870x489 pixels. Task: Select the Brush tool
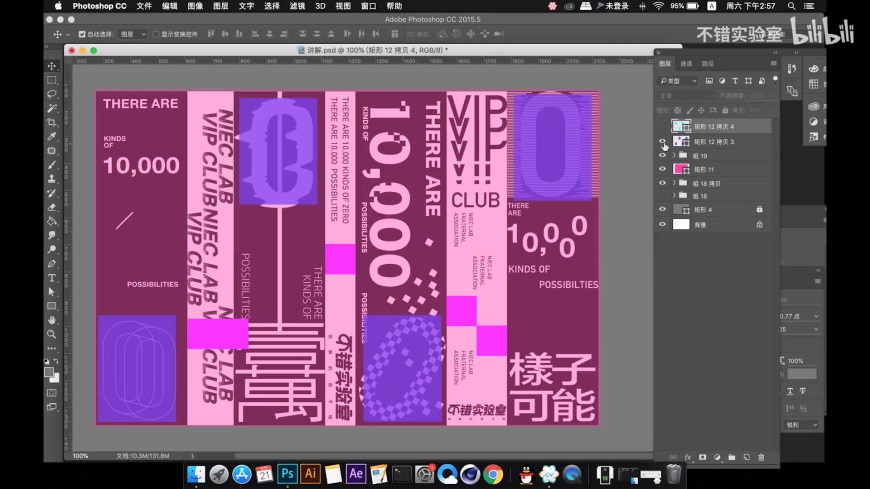click(52, 165)
